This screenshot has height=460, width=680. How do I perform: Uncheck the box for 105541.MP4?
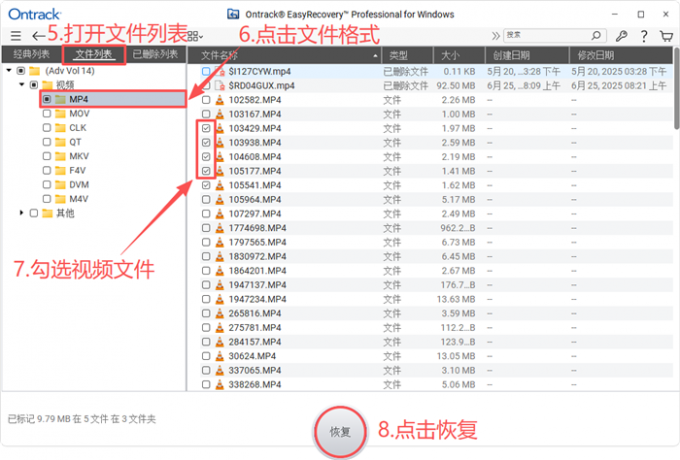(x=206, y=185)
